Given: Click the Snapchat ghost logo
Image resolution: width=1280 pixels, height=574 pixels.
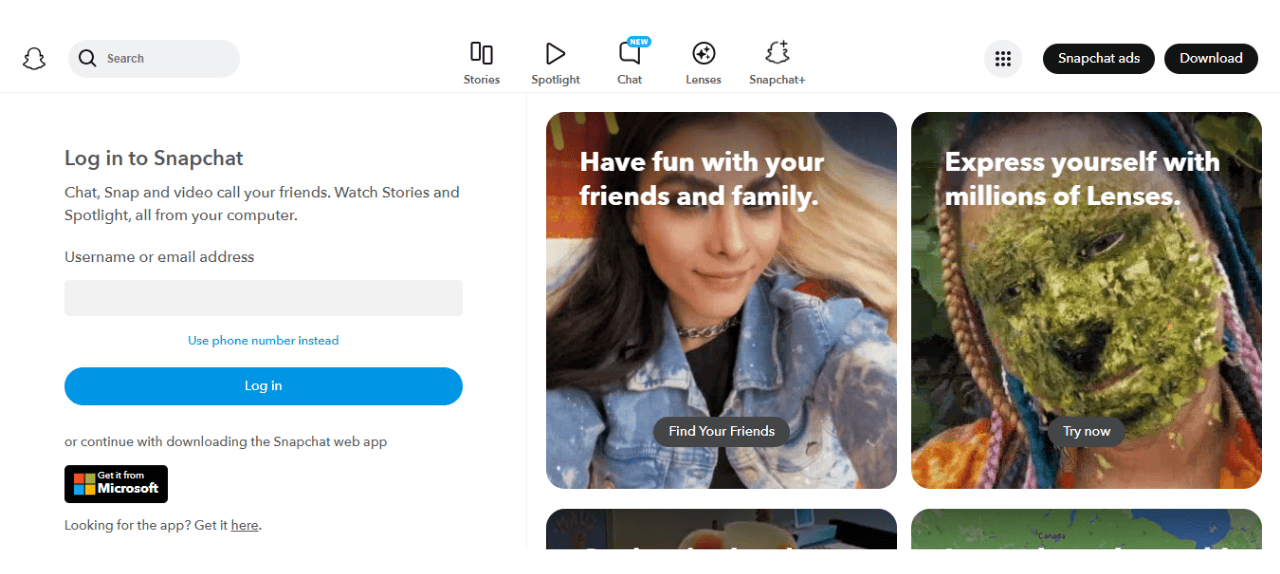Looking at the screenshot, I should pyautogui.click(x=34, y=58).
